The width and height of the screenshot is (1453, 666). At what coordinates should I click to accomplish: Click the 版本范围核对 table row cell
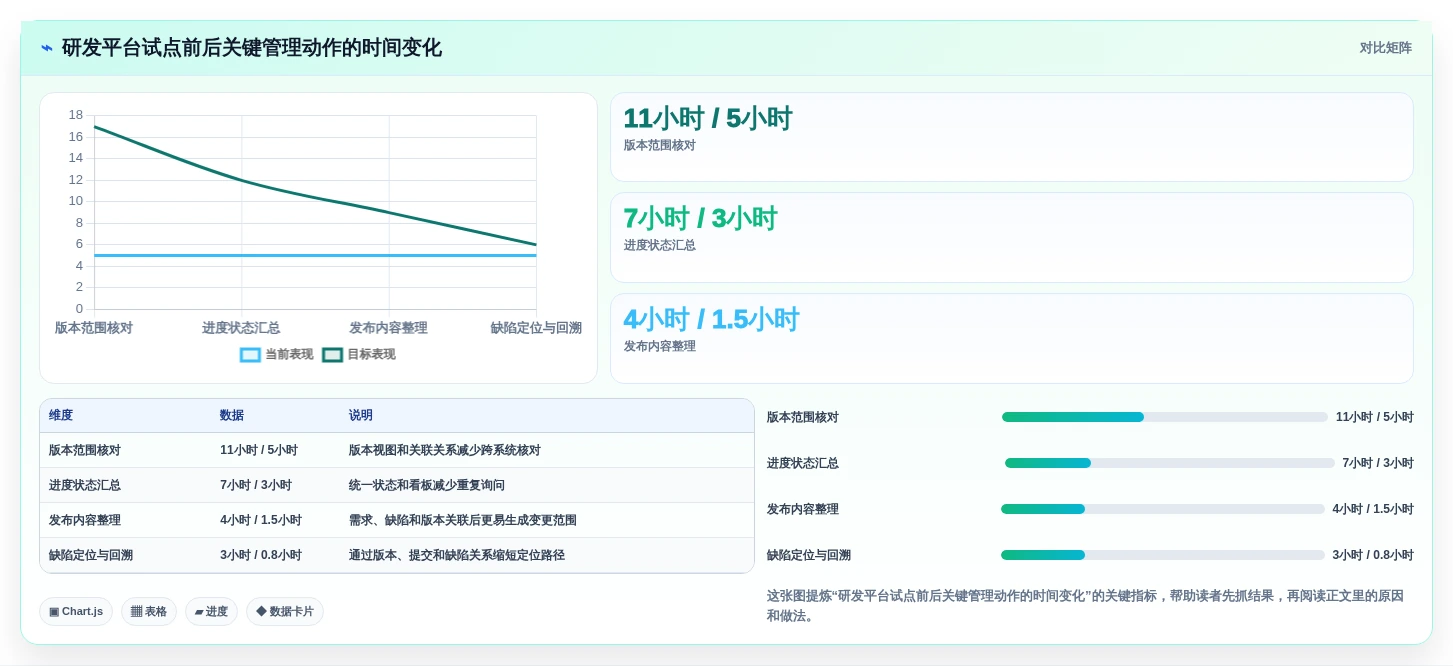(85, 451)
